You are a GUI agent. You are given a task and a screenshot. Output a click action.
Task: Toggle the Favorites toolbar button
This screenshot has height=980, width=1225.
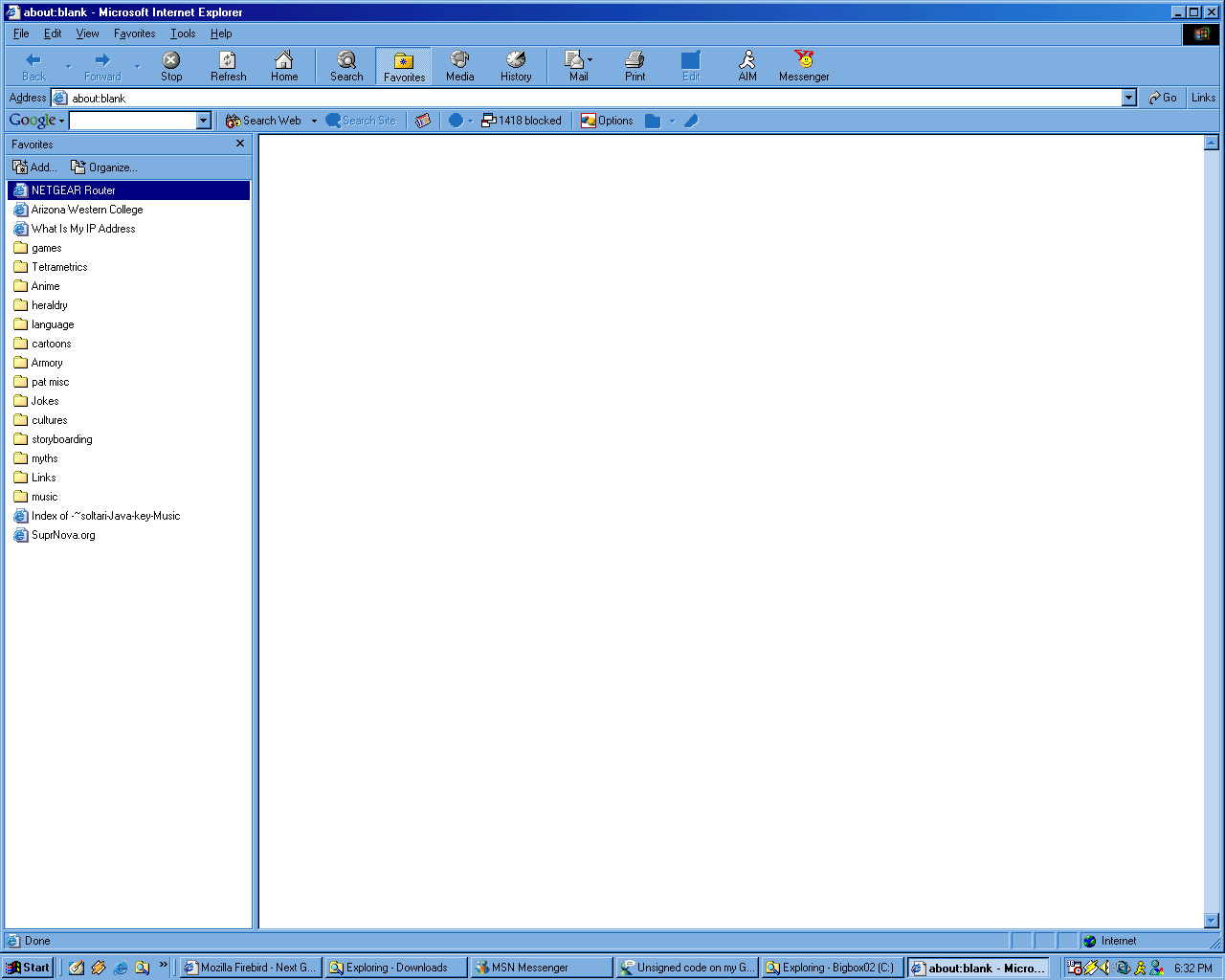(404, 66)
